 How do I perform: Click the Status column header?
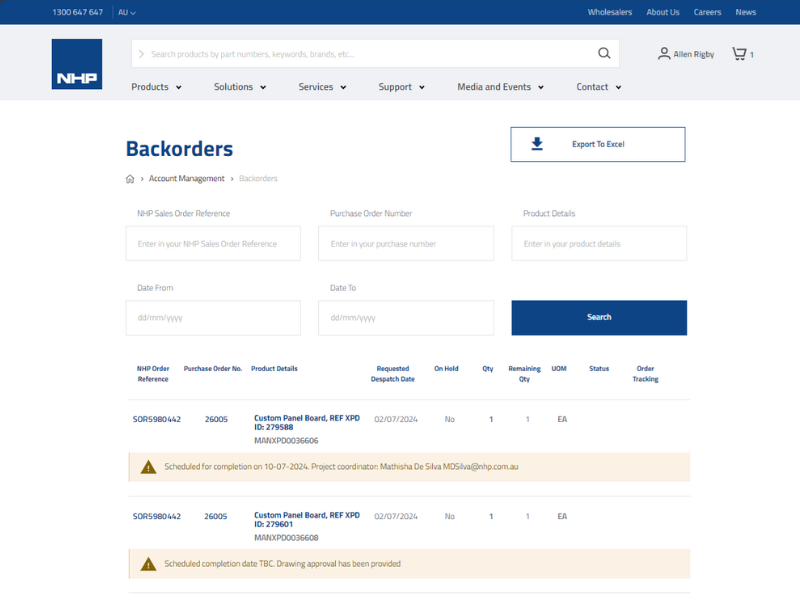tap(599, 368)
